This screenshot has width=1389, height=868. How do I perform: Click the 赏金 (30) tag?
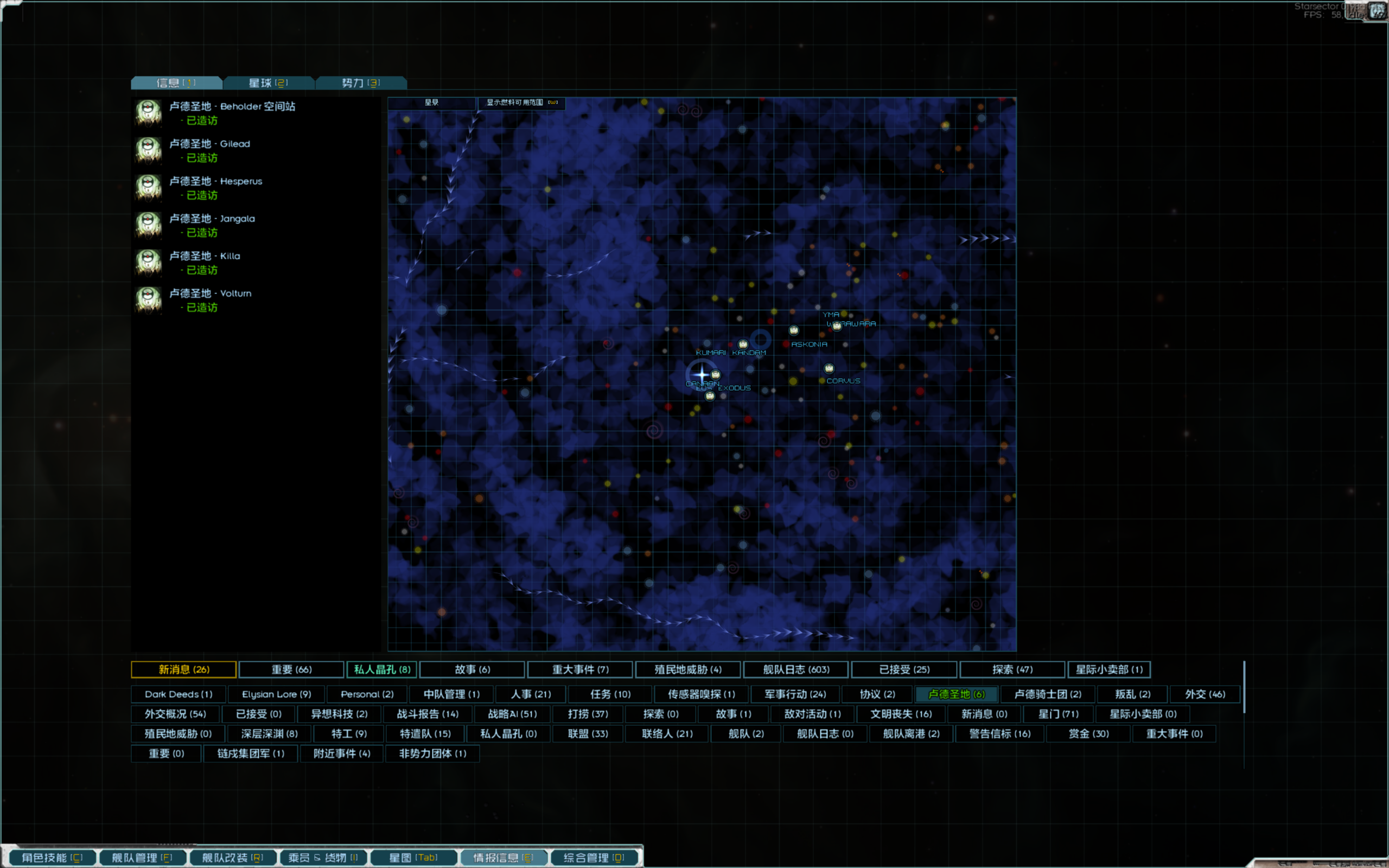pyautogui.click(x=1088, y=733)
